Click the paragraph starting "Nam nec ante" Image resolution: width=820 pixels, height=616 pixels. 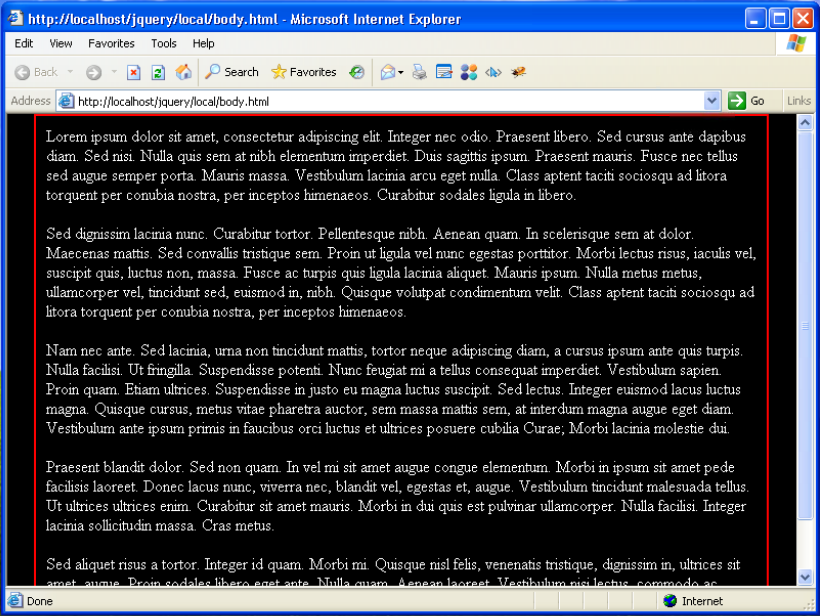pos(395,390)
